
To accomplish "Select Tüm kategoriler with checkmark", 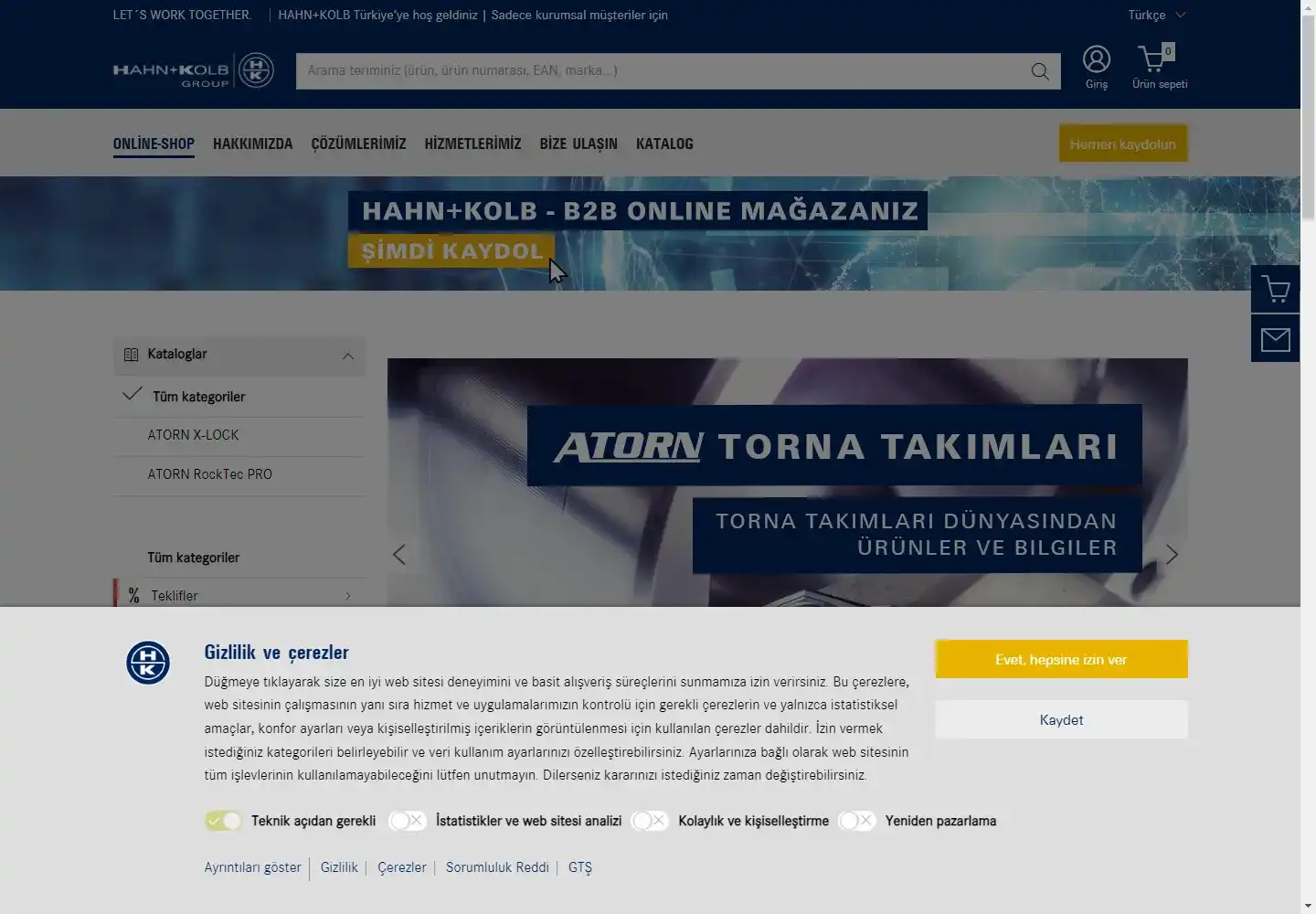I will (239, 396).
